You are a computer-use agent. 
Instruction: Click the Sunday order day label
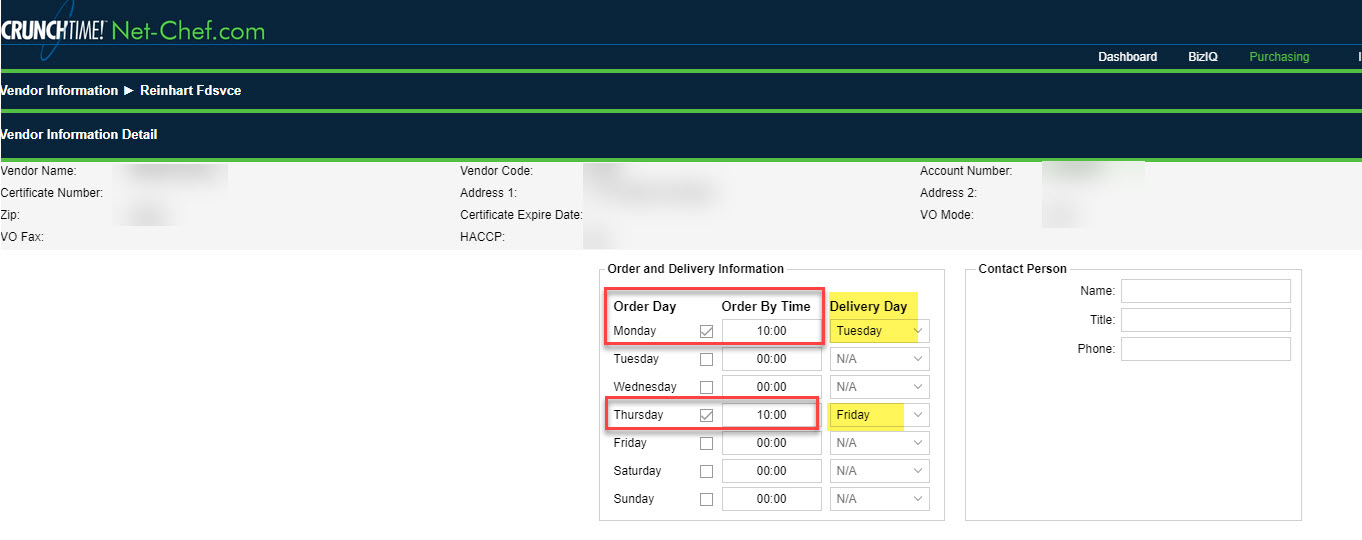(634, 499)
